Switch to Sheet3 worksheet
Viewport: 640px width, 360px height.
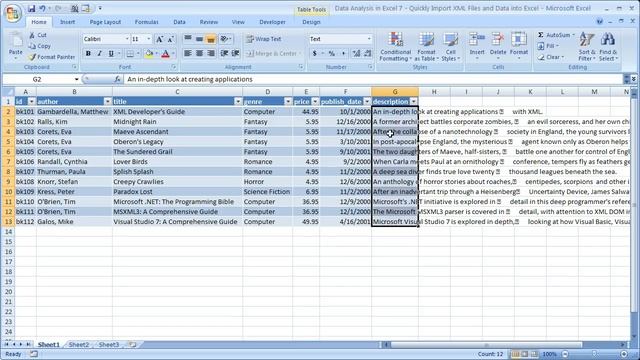[109, 345]
